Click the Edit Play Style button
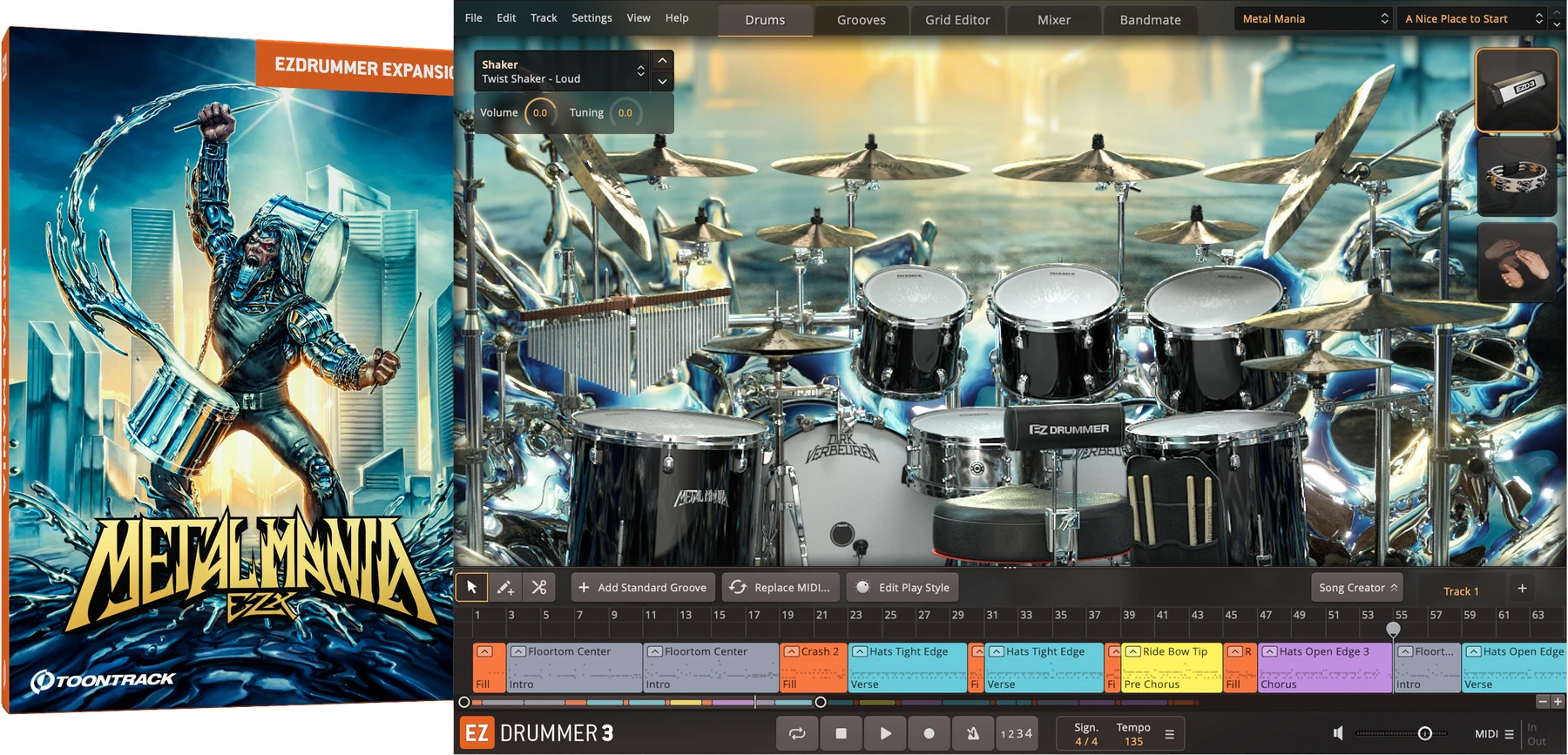Screen dimensions: 1568x755 [x=902, y=588]
